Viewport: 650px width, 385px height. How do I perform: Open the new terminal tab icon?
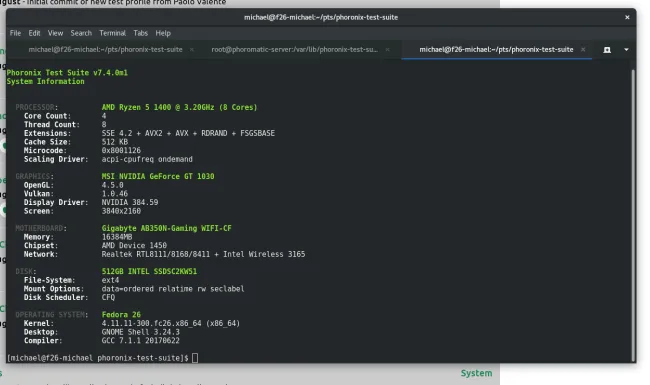pos(607,50)
